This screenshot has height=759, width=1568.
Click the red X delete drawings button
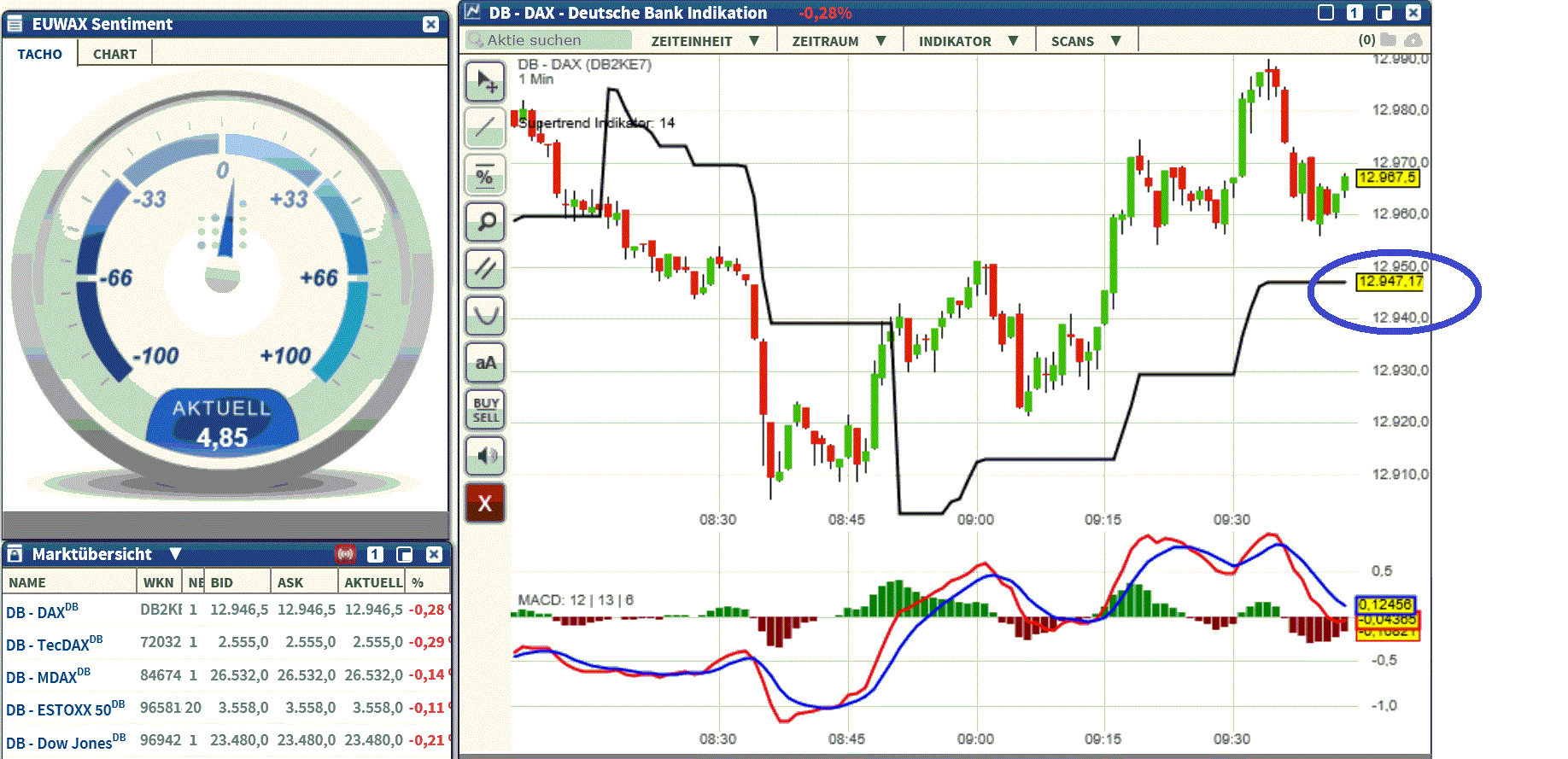click(x=485, y=503)
